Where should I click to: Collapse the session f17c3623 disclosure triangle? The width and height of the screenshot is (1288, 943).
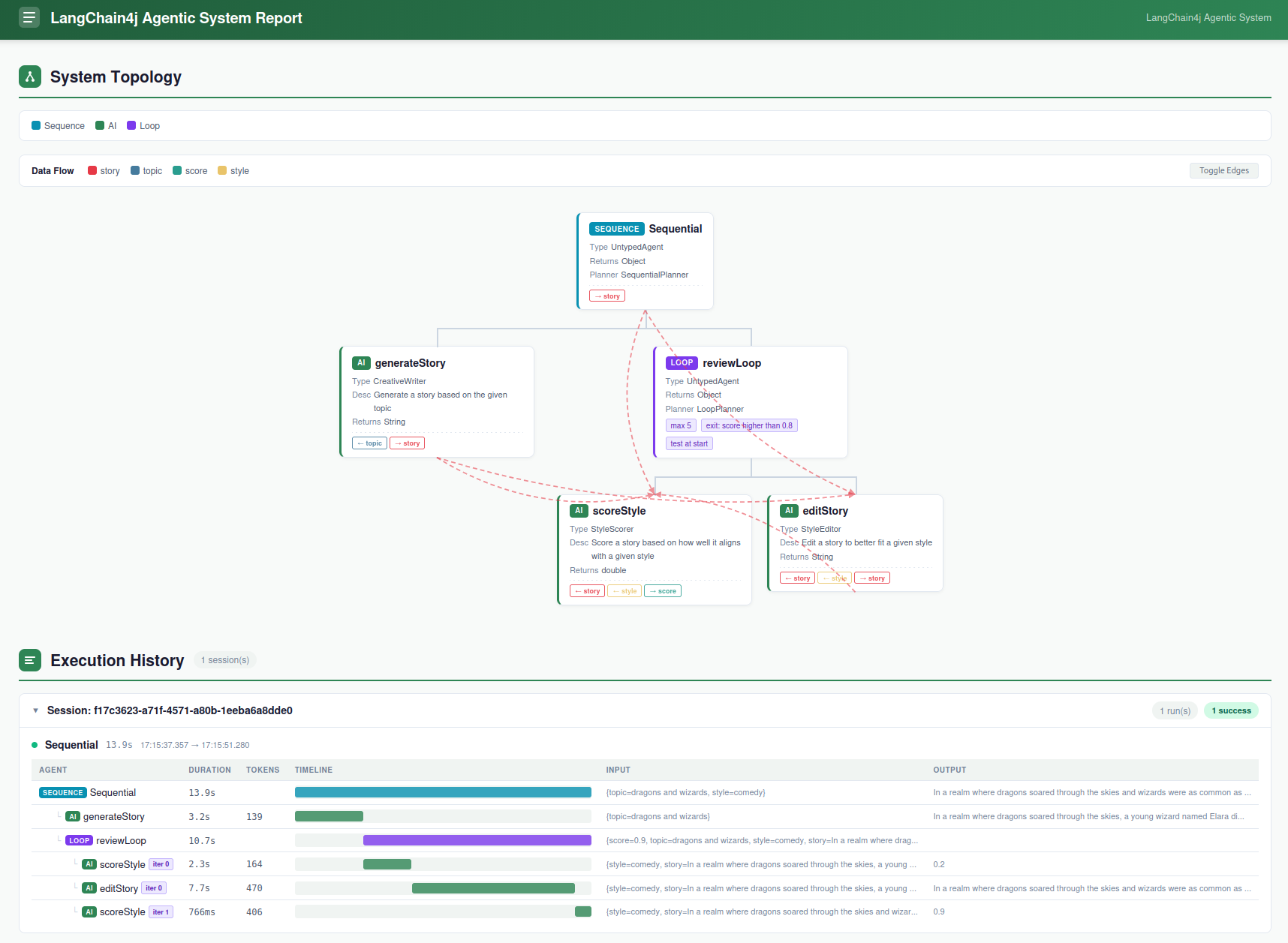[x=35, y=710]
